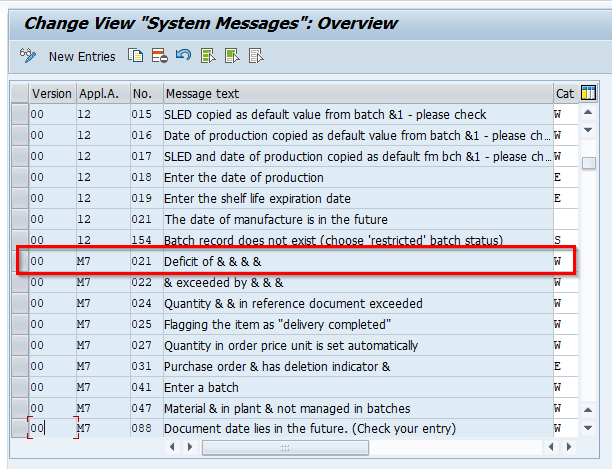Screen dimensions: 612x469
Task: Click 'SLED copied as default value' message text
Action: [326, 114]
